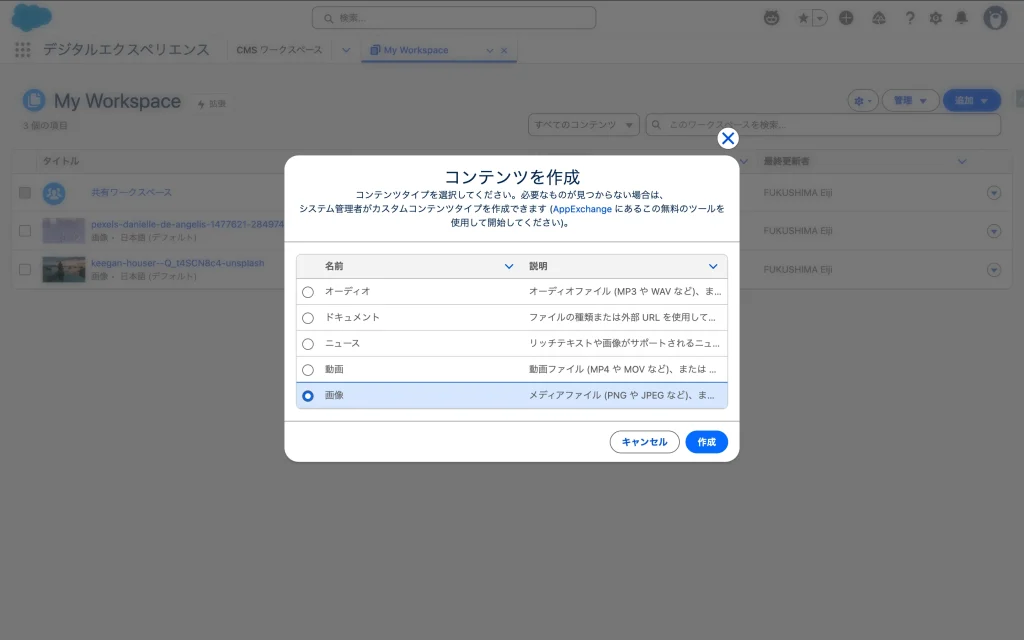The width and height of the screenshot is (1024, 640).
Task: Open the すべてのコンテンツ filter dropdown
Action: (584, 125)
